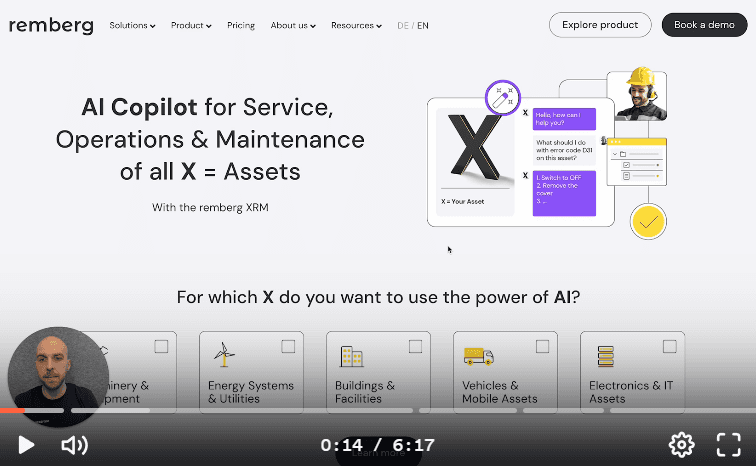Click the buildings icon
The image size is (756, 466).
pos(351,357)
